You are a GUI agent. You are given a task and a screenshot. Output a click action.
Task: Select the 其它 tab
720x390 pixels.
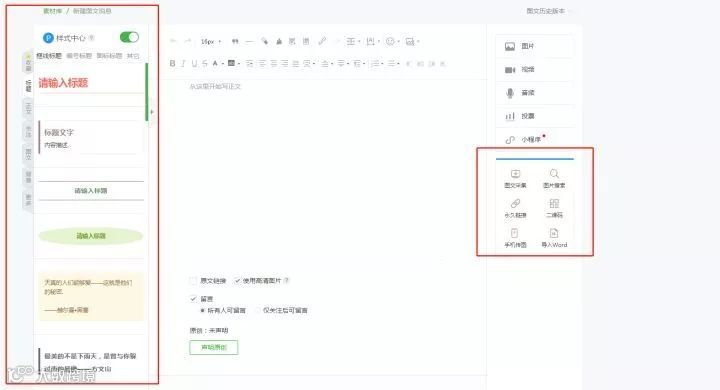pos(133,56)
